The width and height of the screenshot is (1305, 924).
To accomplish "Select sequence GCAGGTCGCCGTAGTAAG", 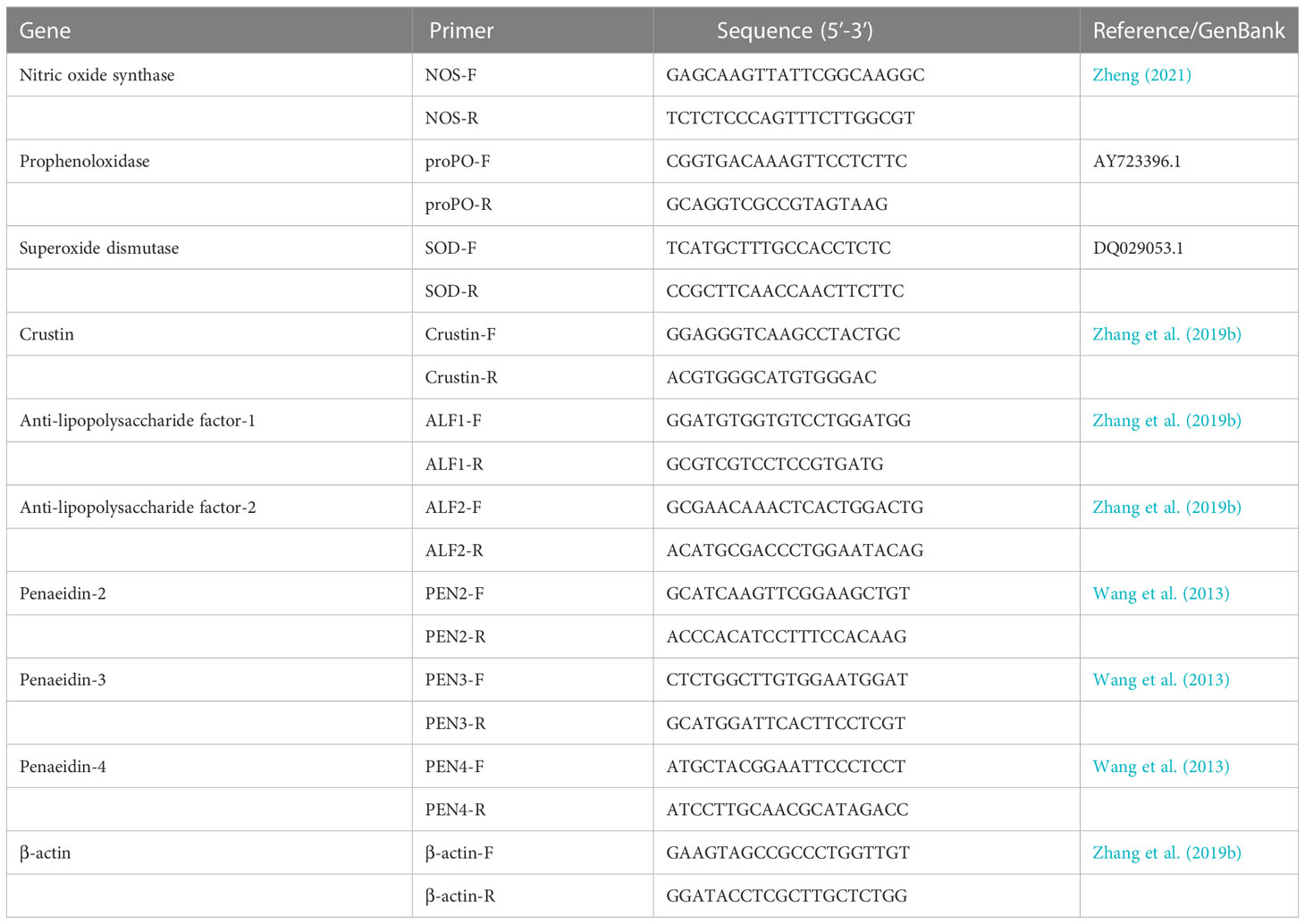I will click(777, 205).
